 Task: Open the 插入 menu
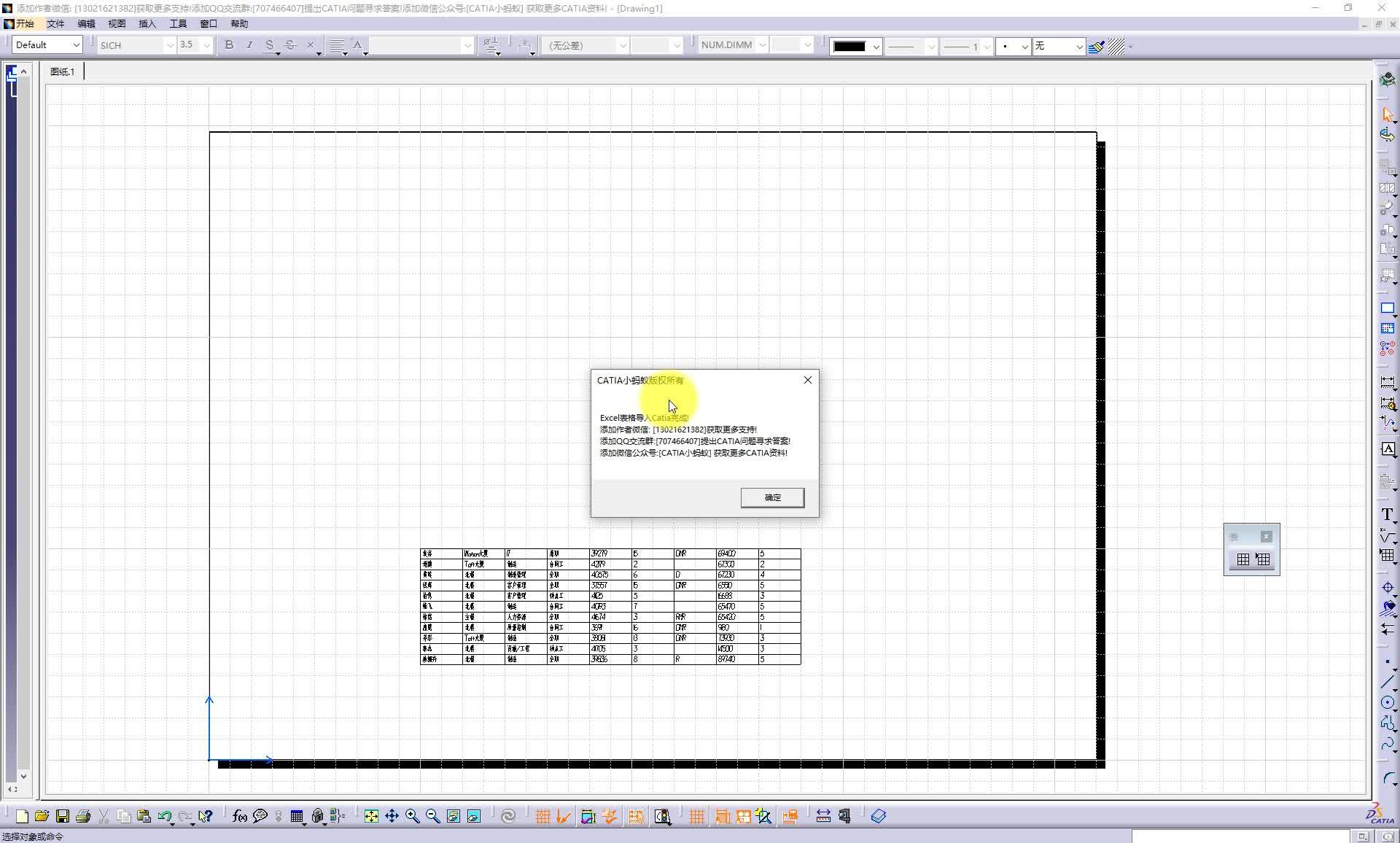(x=147, y=24)
